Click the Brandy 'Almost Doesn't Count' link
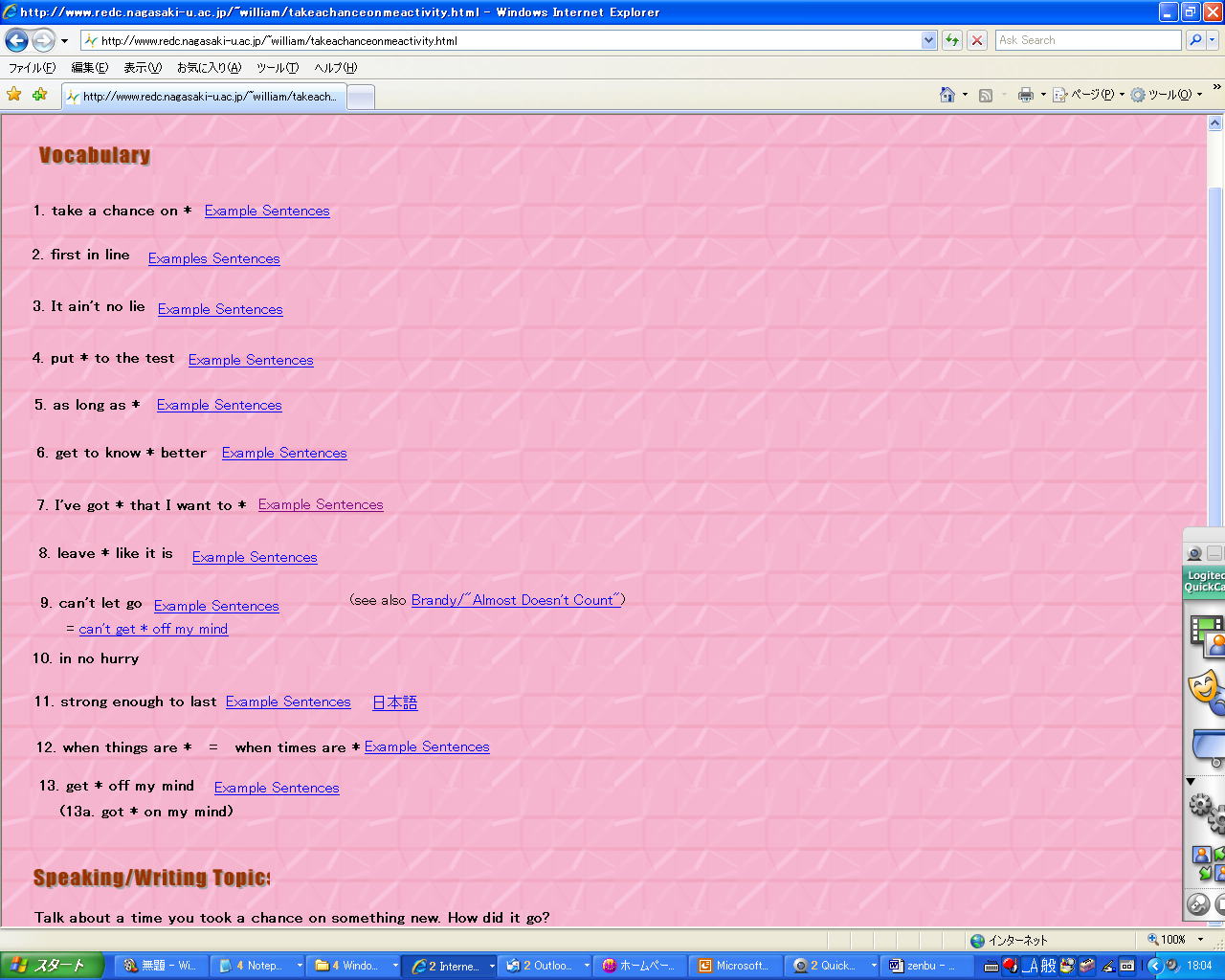The width and height of the screenshot is (1225, 980). 517,600
